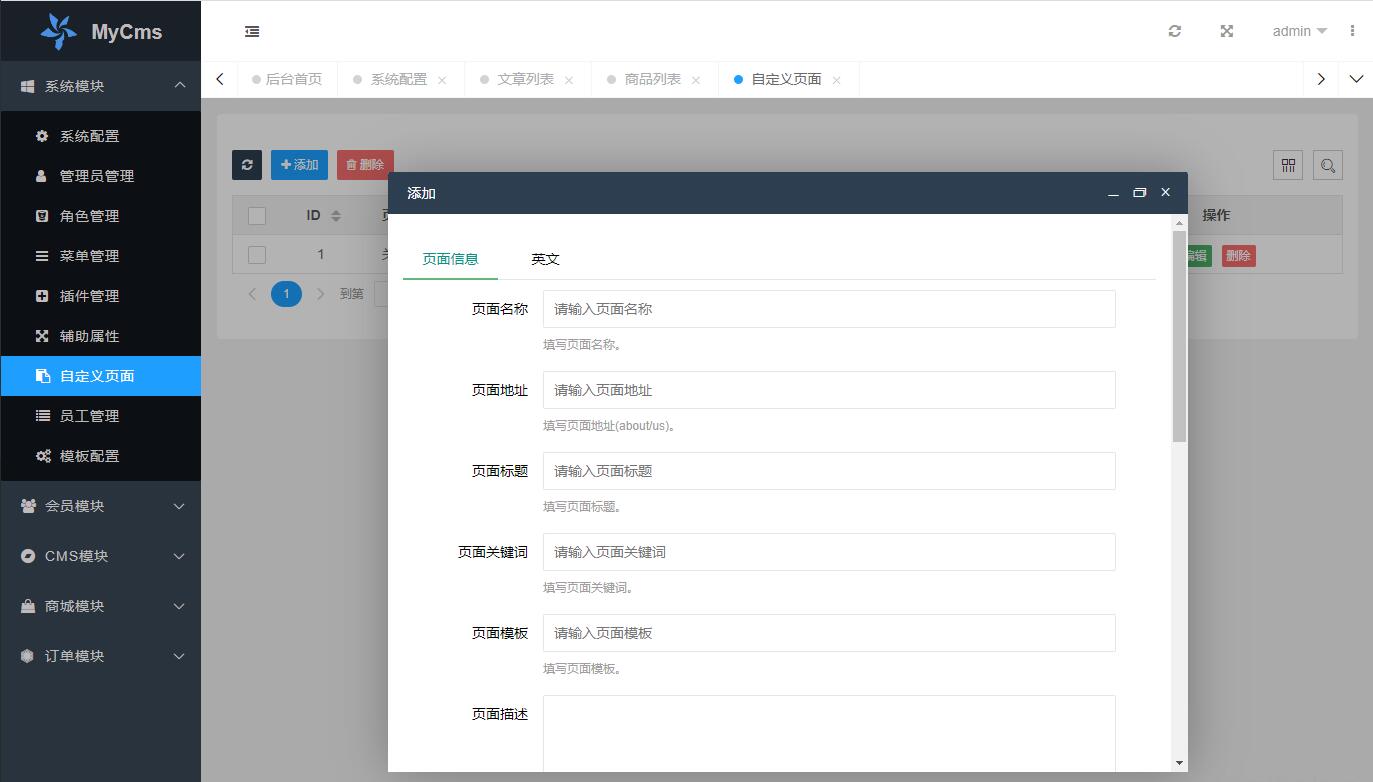Open 插件管理 in sidebar
Image resolution: width=1373 pixels, height=782 pixels.
click(x=100, y=296)
